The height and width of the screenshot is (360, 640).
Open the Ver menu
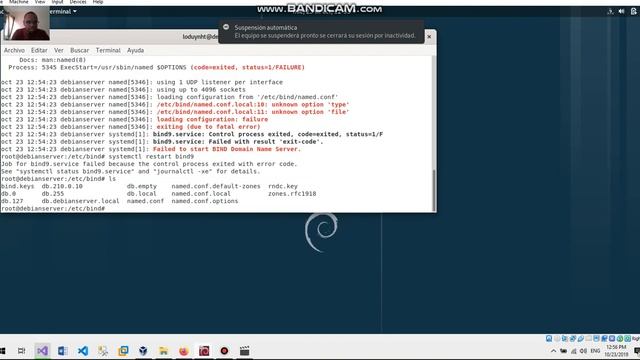point(59,50)
